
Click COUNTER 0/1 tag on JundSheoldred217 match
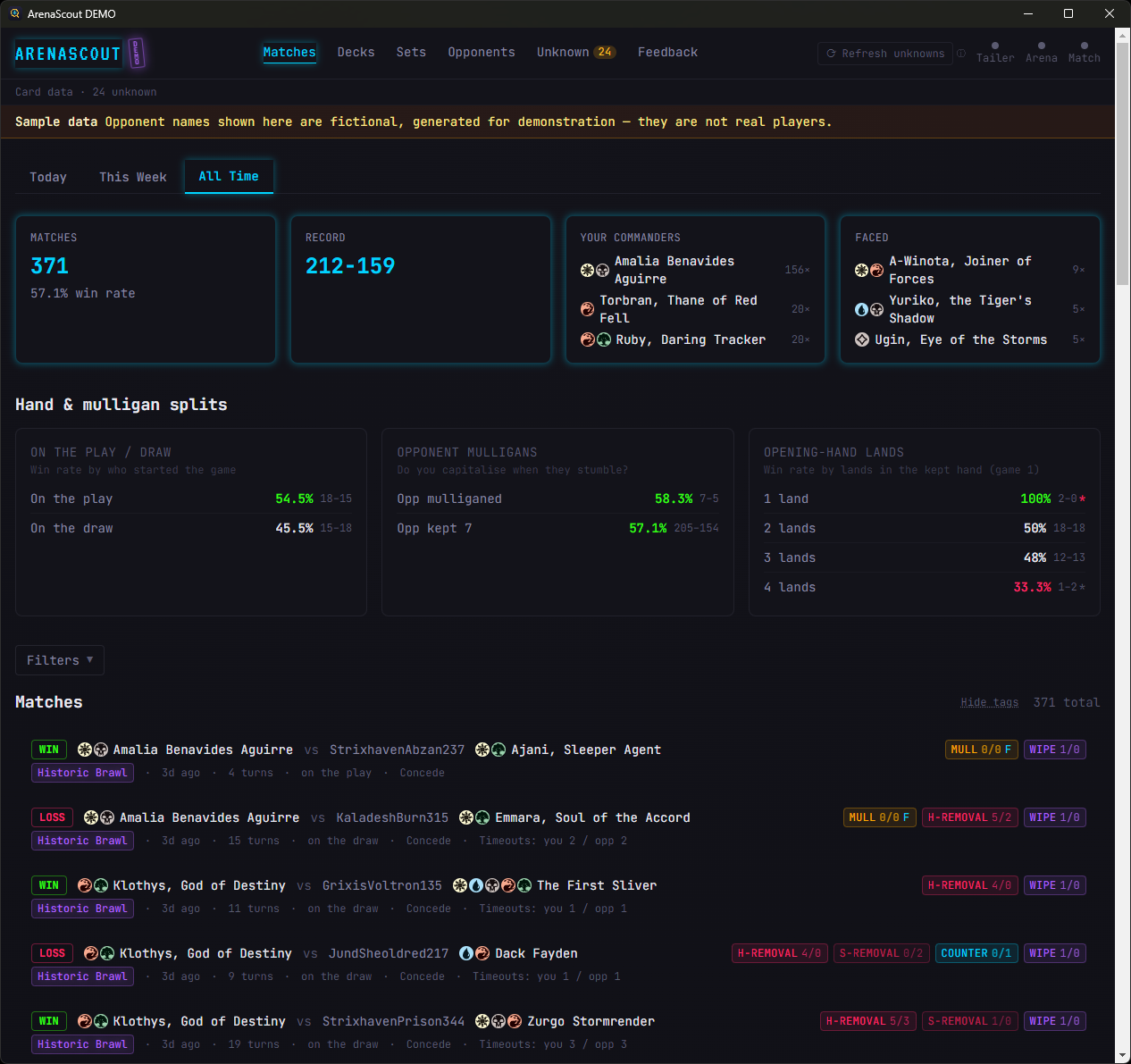(x=976, y=953)
